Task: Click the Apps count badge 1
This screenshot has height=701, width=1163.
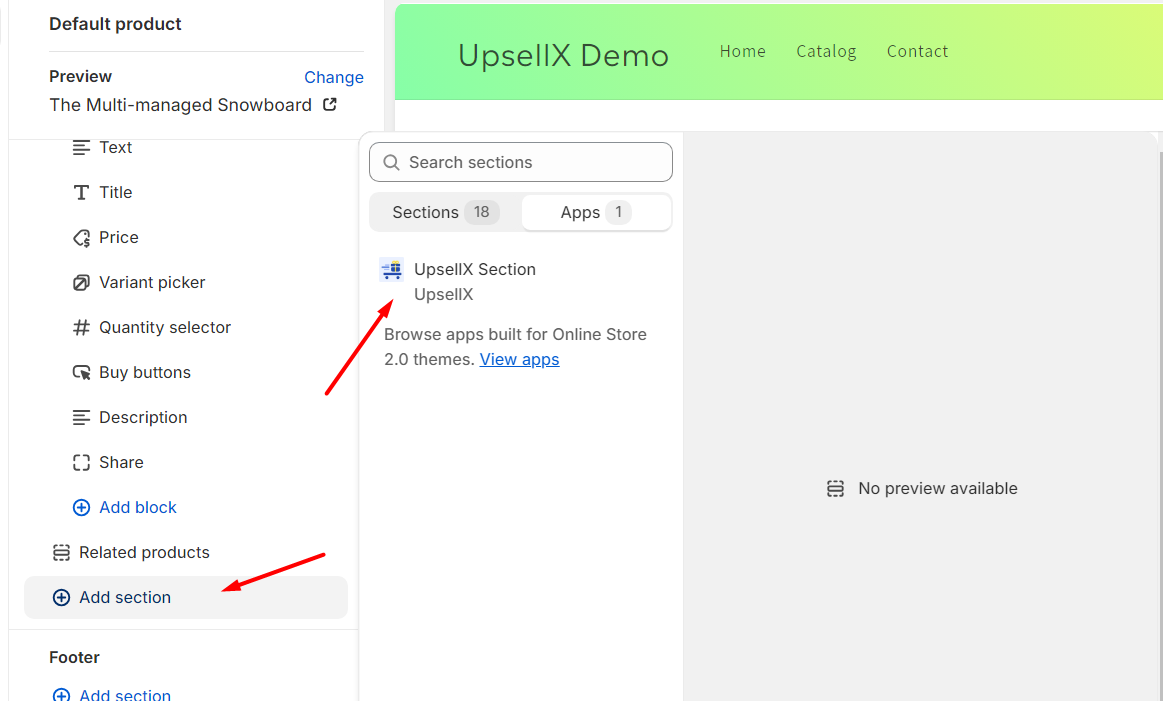Action: (x=618, y=212)
